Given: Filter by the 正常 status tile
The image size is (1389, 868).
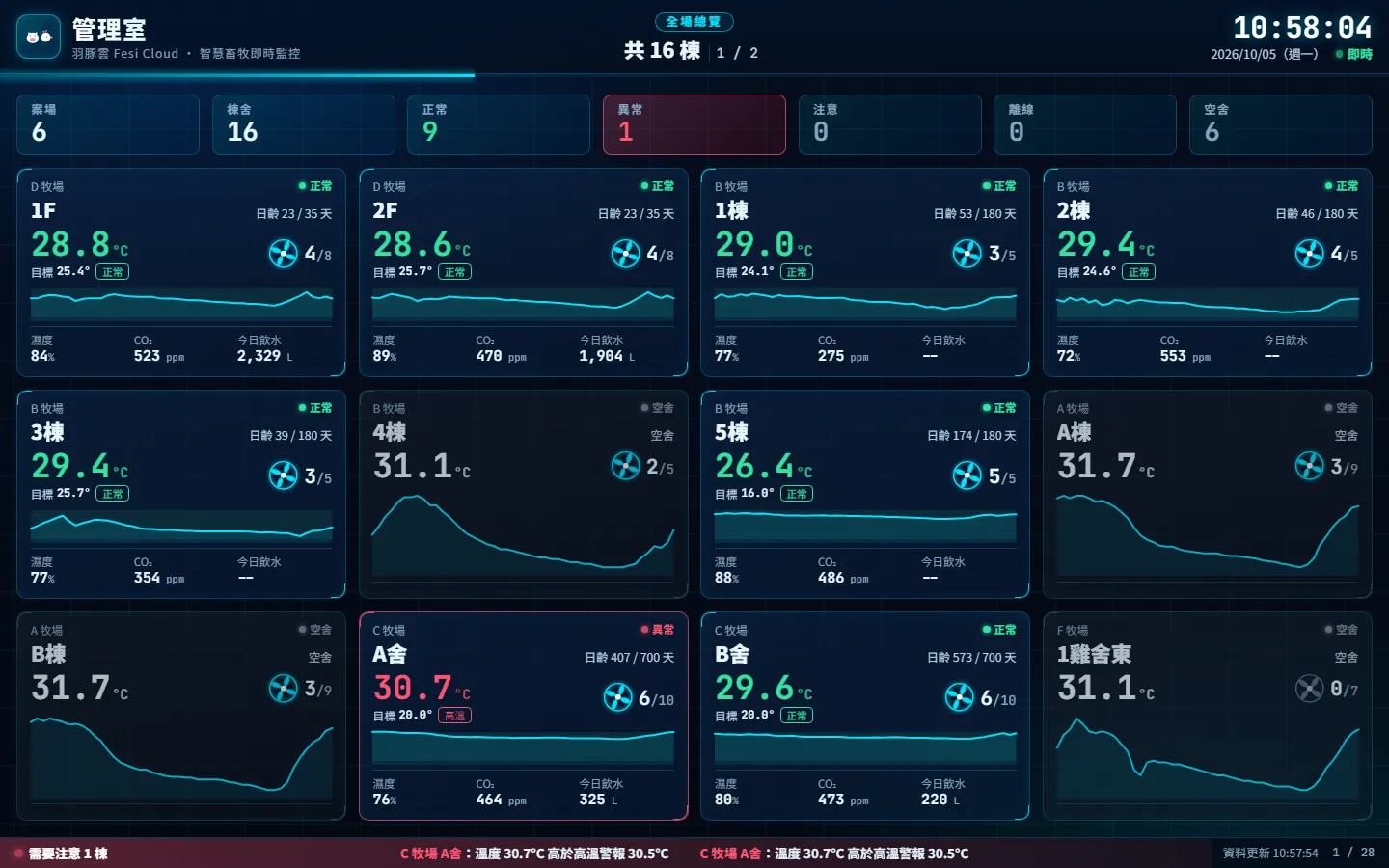Looking at the screenshot, I should [499, 124].
